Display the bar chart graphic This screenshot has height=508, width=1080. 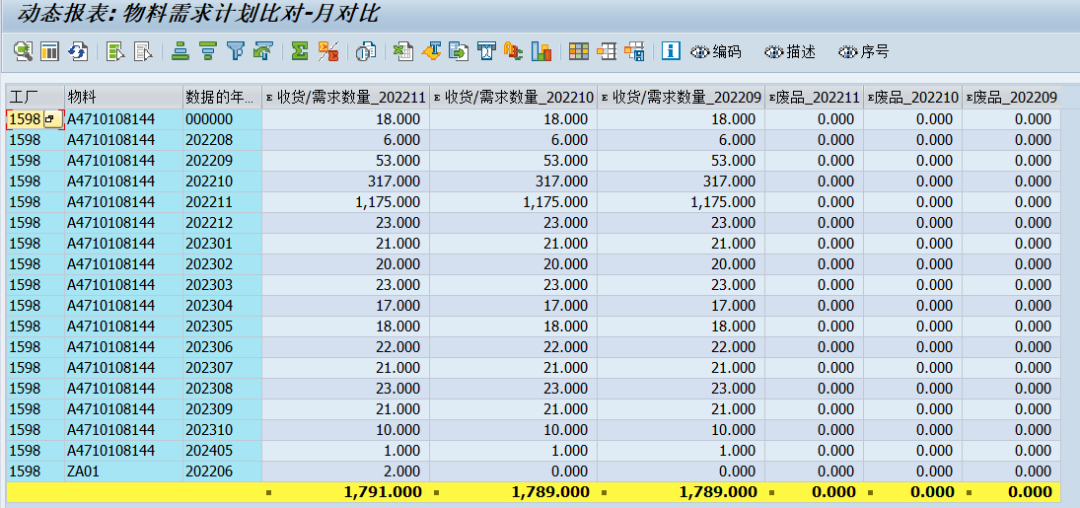point(542,51)
